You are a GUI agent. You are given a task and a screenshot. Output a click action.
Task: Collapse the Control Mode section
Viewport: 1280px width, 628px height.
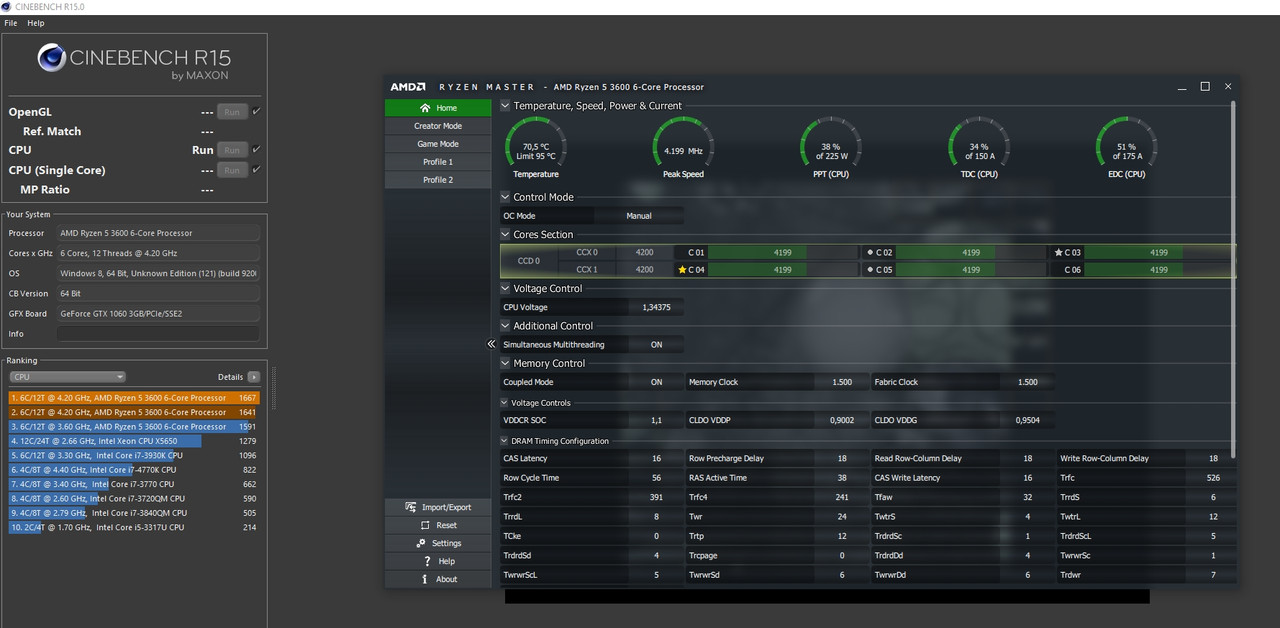pos(505,197)
